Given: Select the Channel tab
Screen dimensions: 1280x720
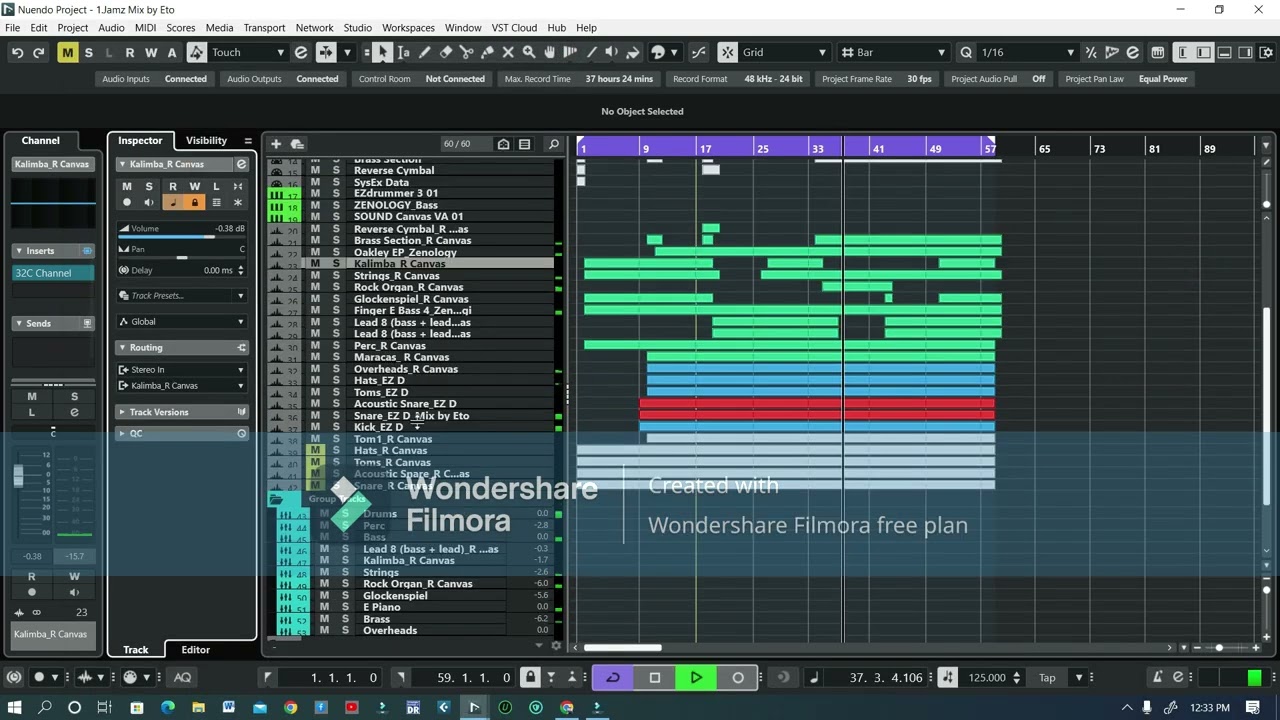Looking at the screenshot, I should tap(41, 141).
